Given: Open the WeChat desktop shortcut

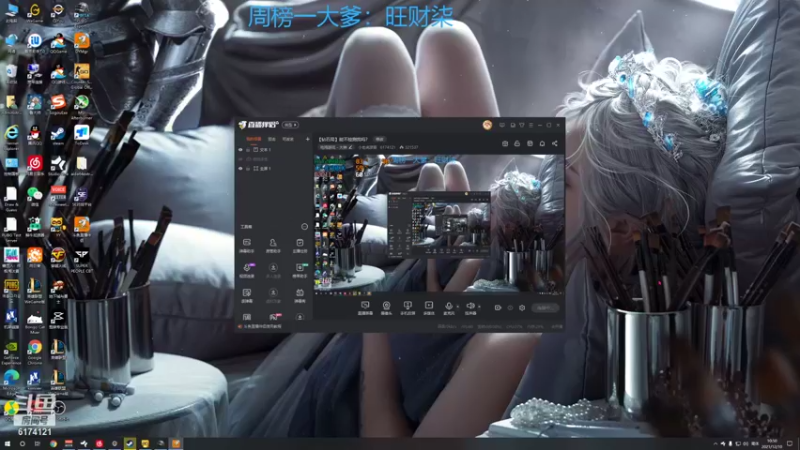Looking at the screenshot, I should click(35, 196).
